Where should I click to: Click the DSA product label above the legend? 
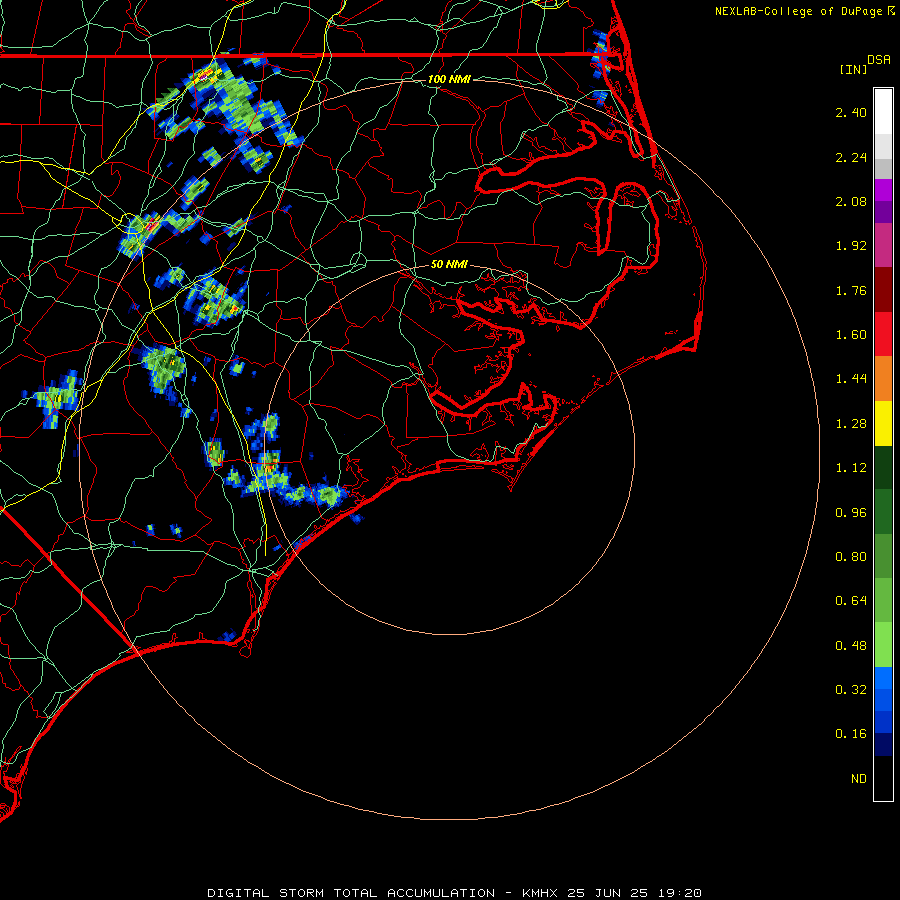tap(879, 60)
